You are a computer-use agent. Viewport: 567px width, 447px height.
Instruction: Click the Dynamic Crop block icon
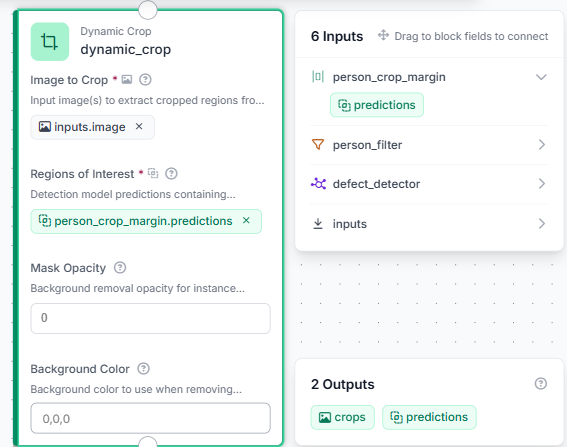pos(50,42)
